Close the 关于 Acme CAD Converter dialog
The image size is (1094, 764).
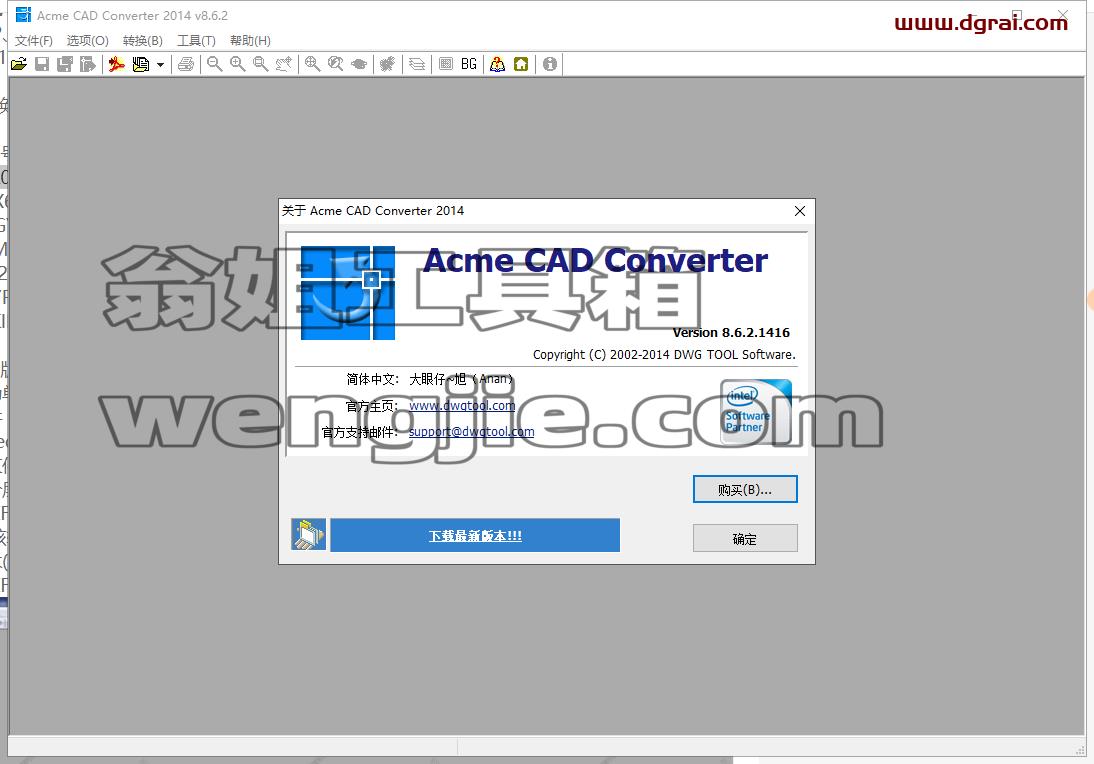pos(800,211)
